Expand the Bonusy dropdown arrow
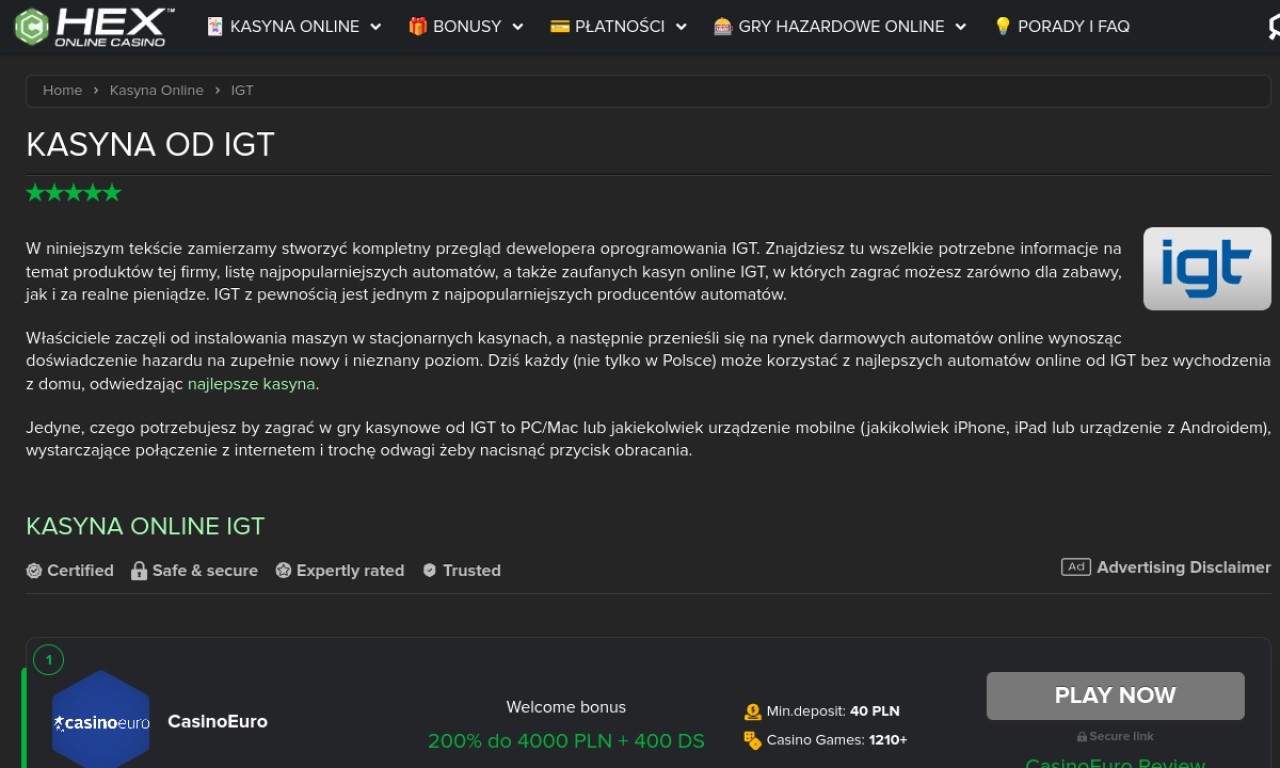The image size is (1280, 768). (518, 27)
